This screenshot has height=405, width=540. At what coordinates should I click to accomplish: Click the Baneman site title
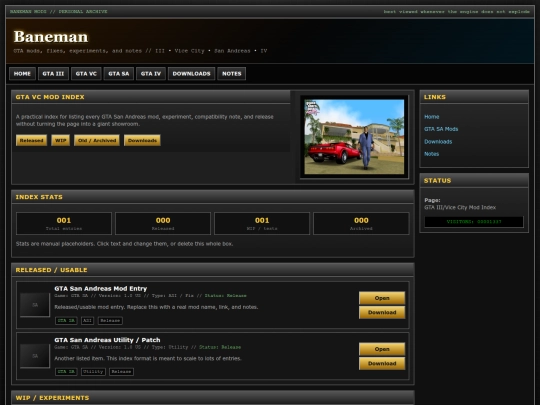click(51, 37)
